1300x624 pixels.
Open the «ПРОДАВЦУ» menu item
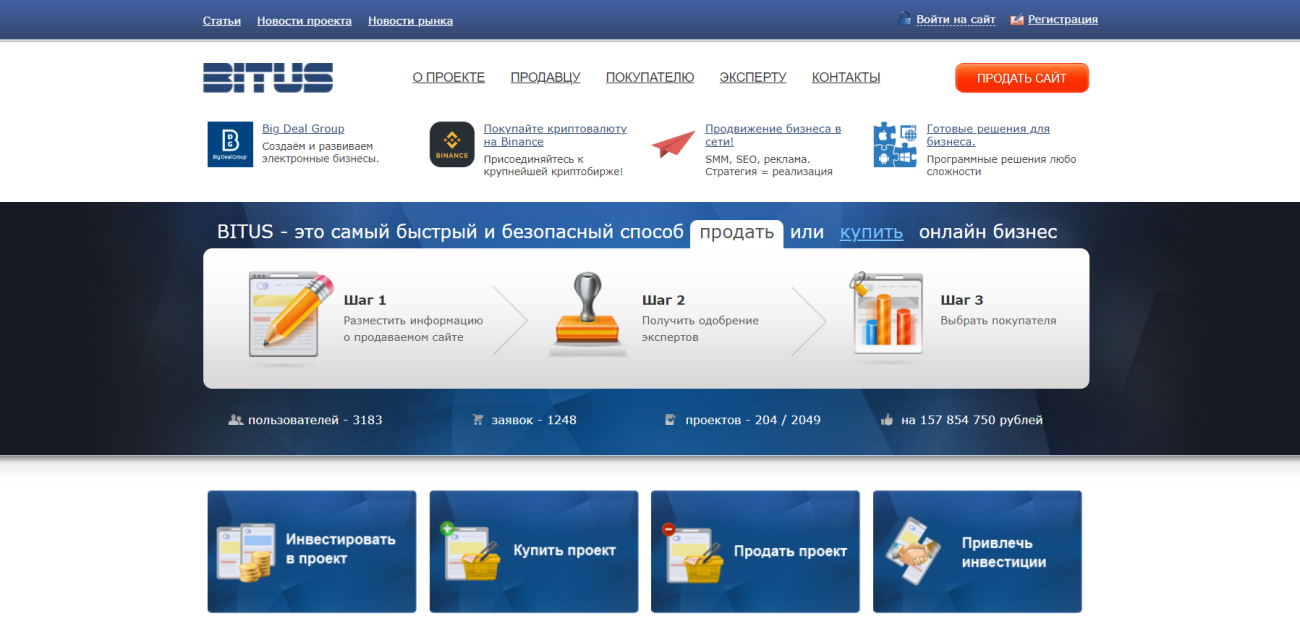[545, 77]
